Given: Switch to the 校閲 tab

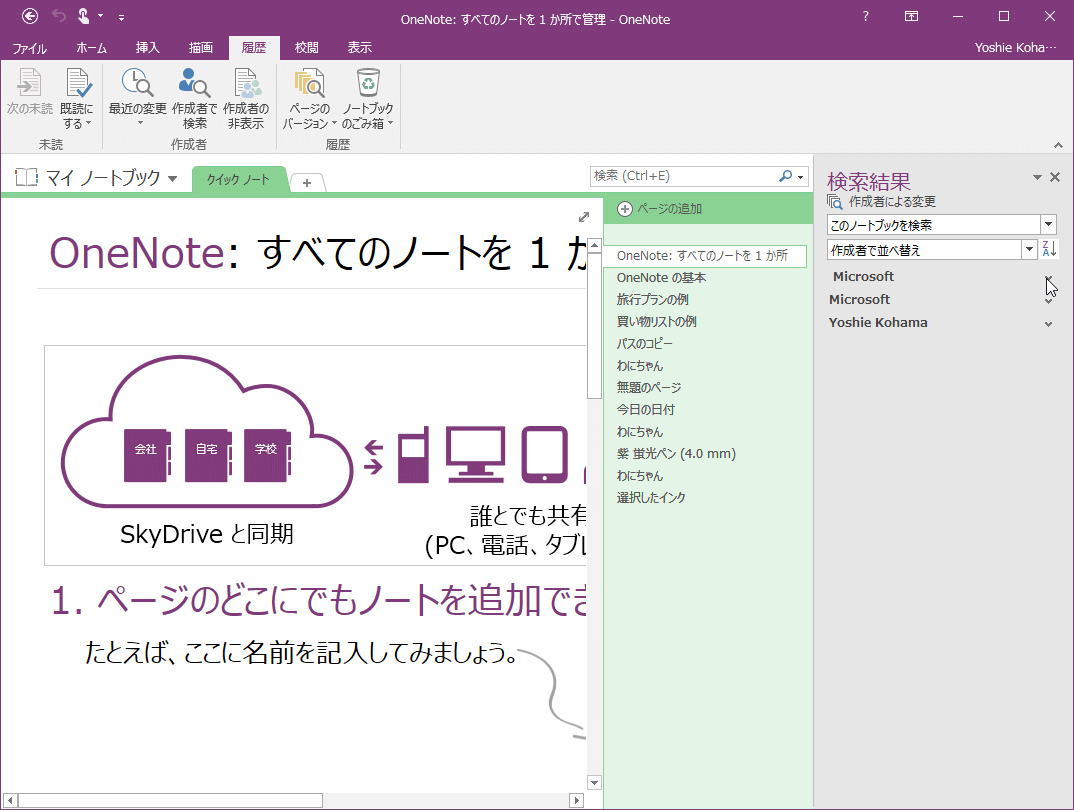Looking at the screenshot, I should [307, 48].
